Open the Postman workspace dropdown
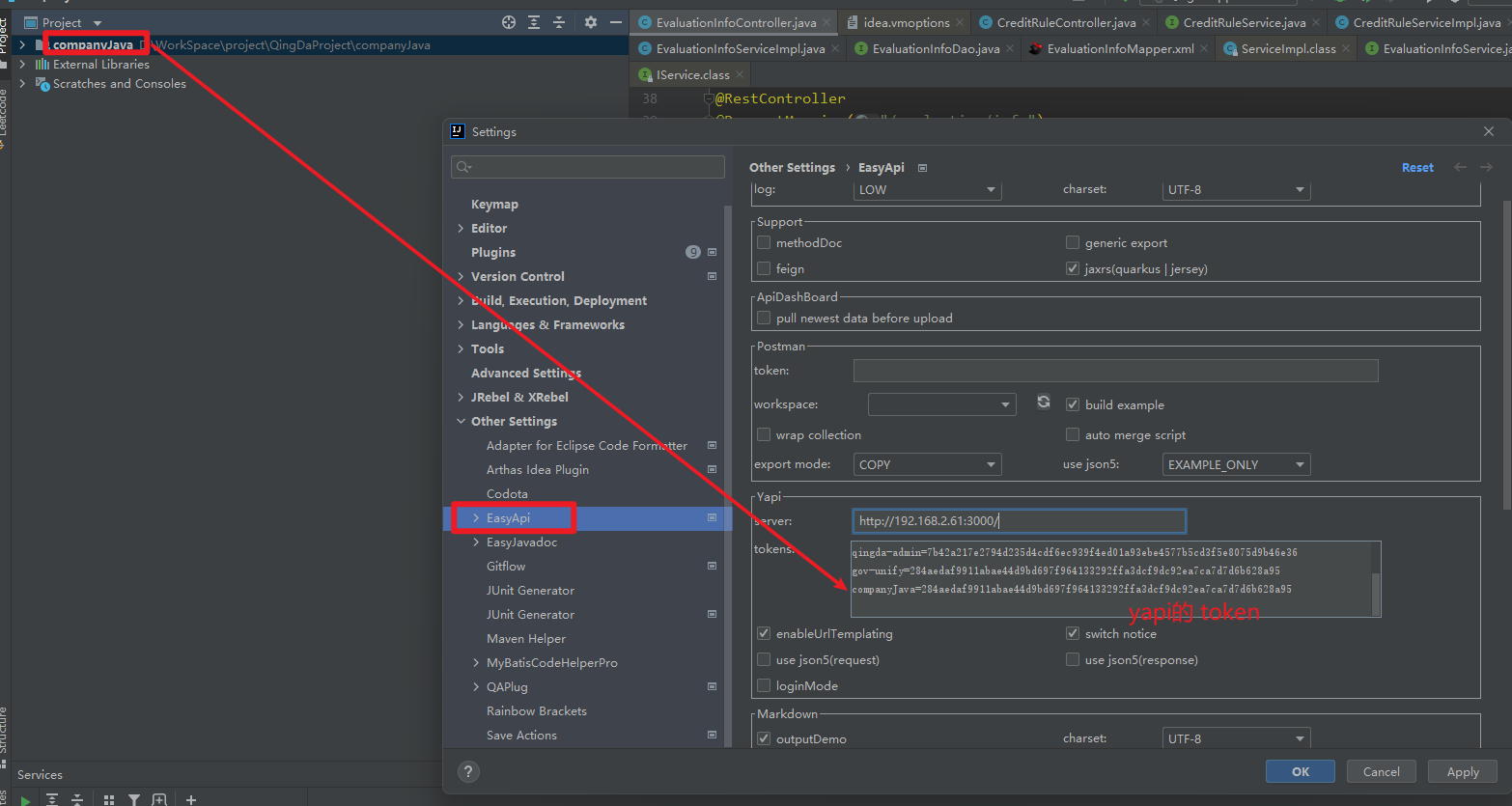The height and width of the screenshot is (806, 1512). click(x=941, y=404)
